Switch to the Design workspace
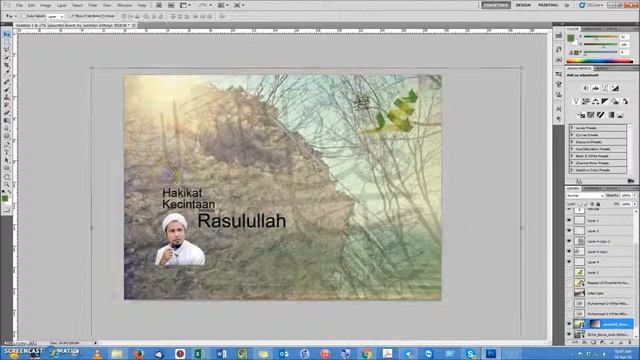 coord(523,5)
